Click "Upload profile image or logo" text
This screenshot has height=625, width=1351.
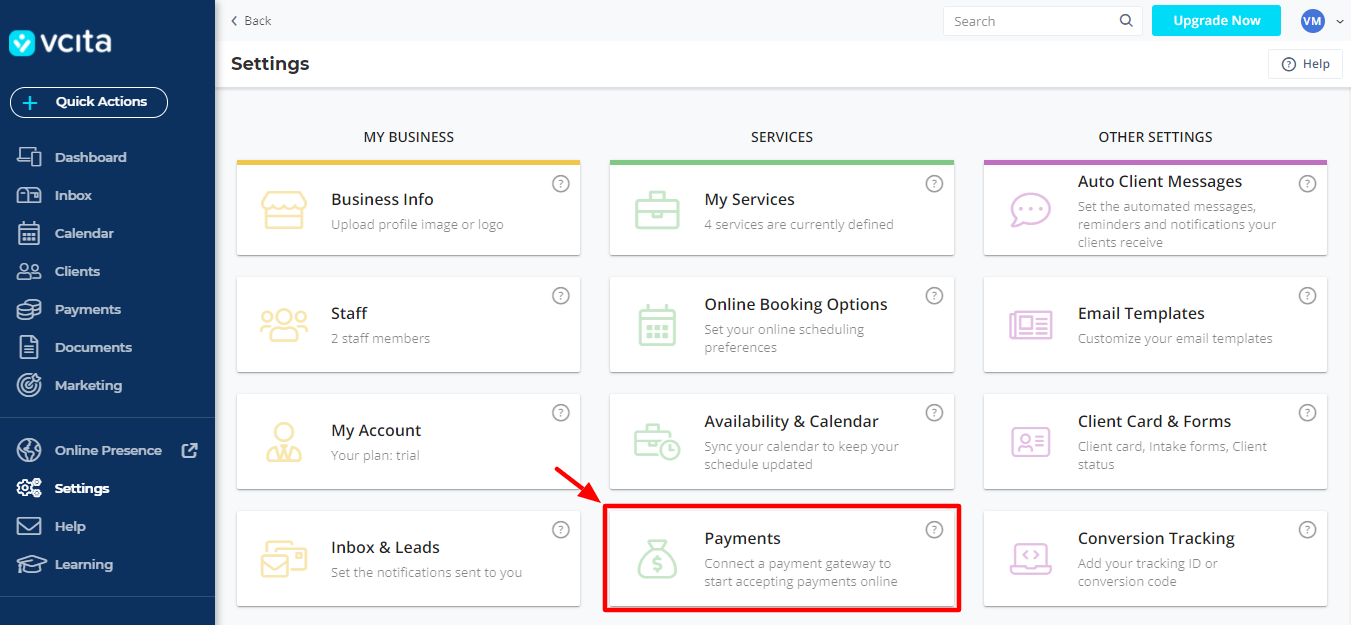[x=417, y=224]
